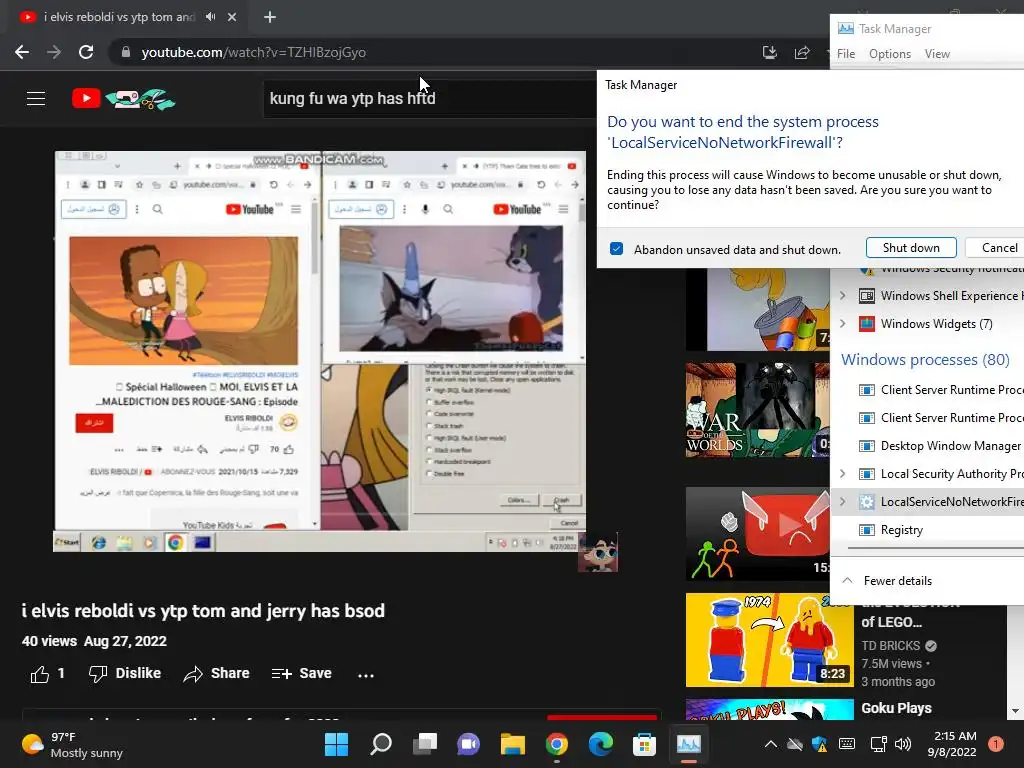Open Microsoft Edge from taskbar
Image resolution: width=1024 pixels, height=768 pixels.
(x=600, y=744)
